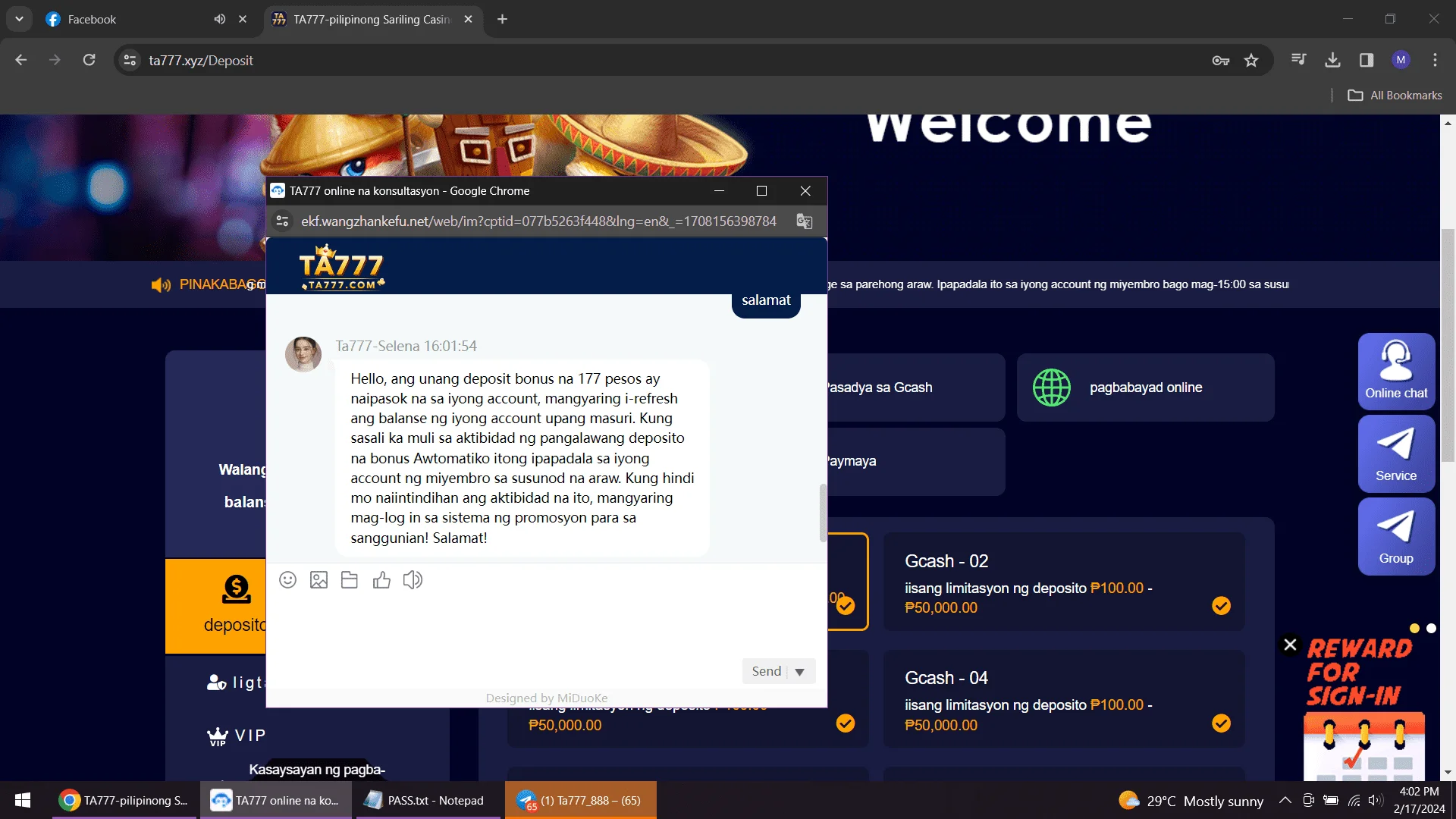1456x819 pixels.
Task: Open Telegram Ta777_888 on taskbar
Action: pos(580,801)
